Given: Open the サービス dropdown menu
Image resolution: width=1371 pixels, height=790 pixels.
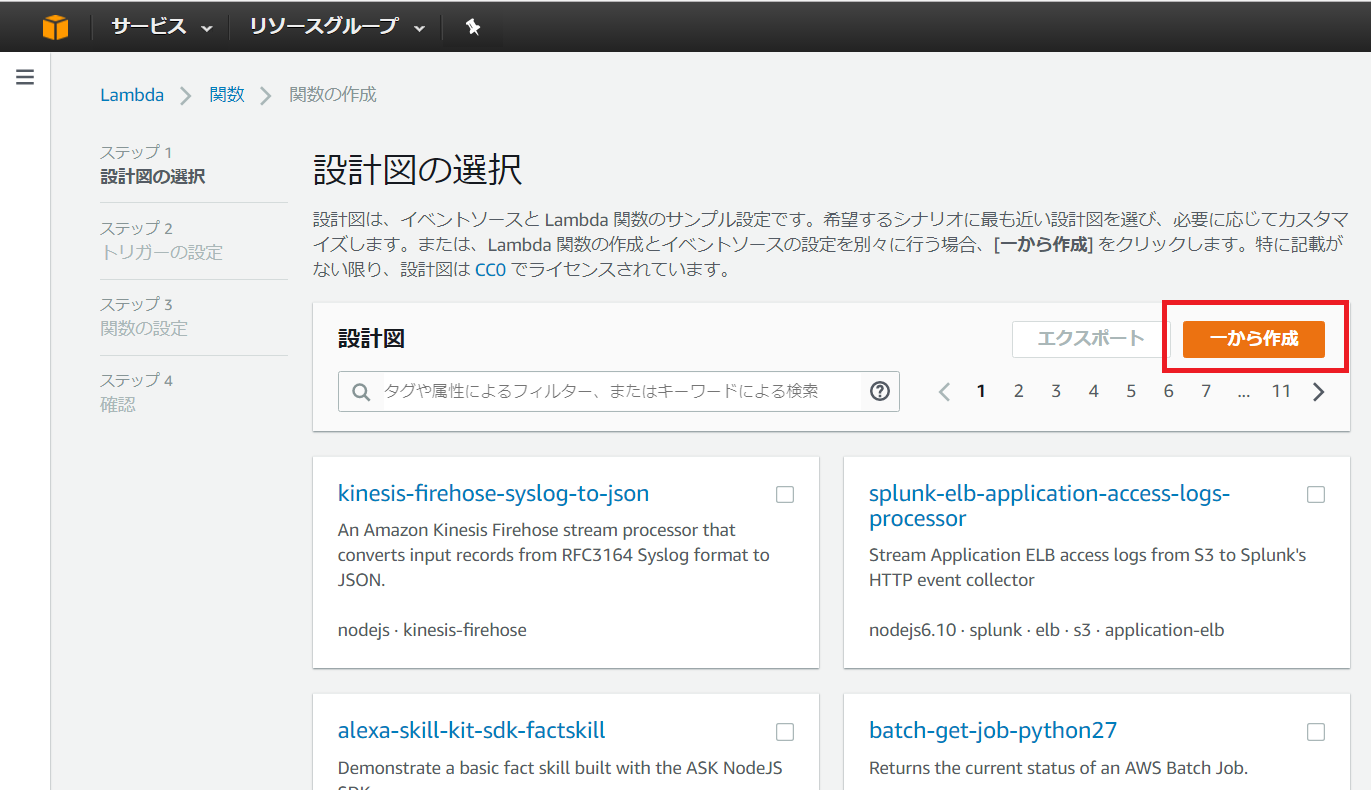Looking at the screenshot, I should [x=162, y=27].
